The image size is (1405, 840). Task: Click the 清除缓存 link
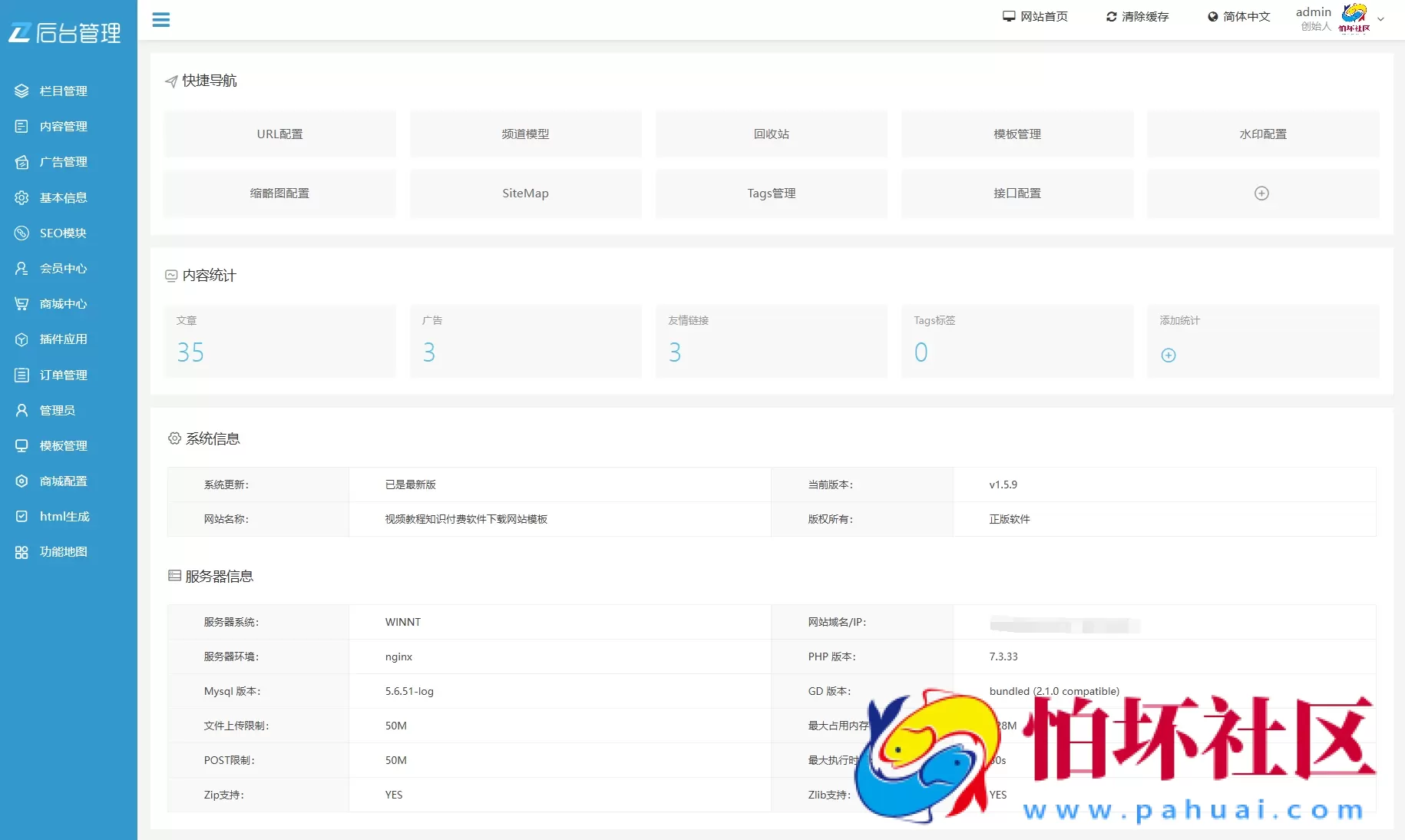click(1137, 16)
